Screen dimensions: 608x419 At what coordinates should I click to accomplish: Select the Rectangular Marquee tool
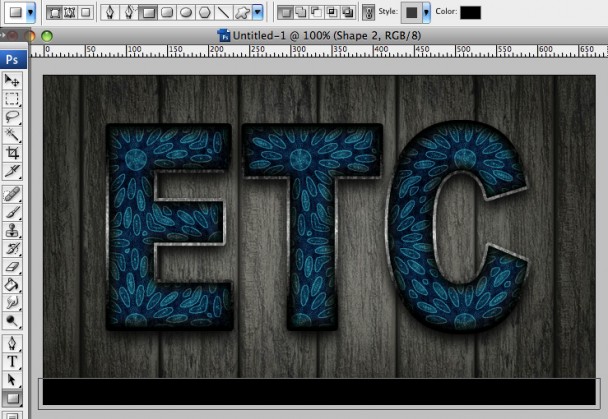point(12,99)
